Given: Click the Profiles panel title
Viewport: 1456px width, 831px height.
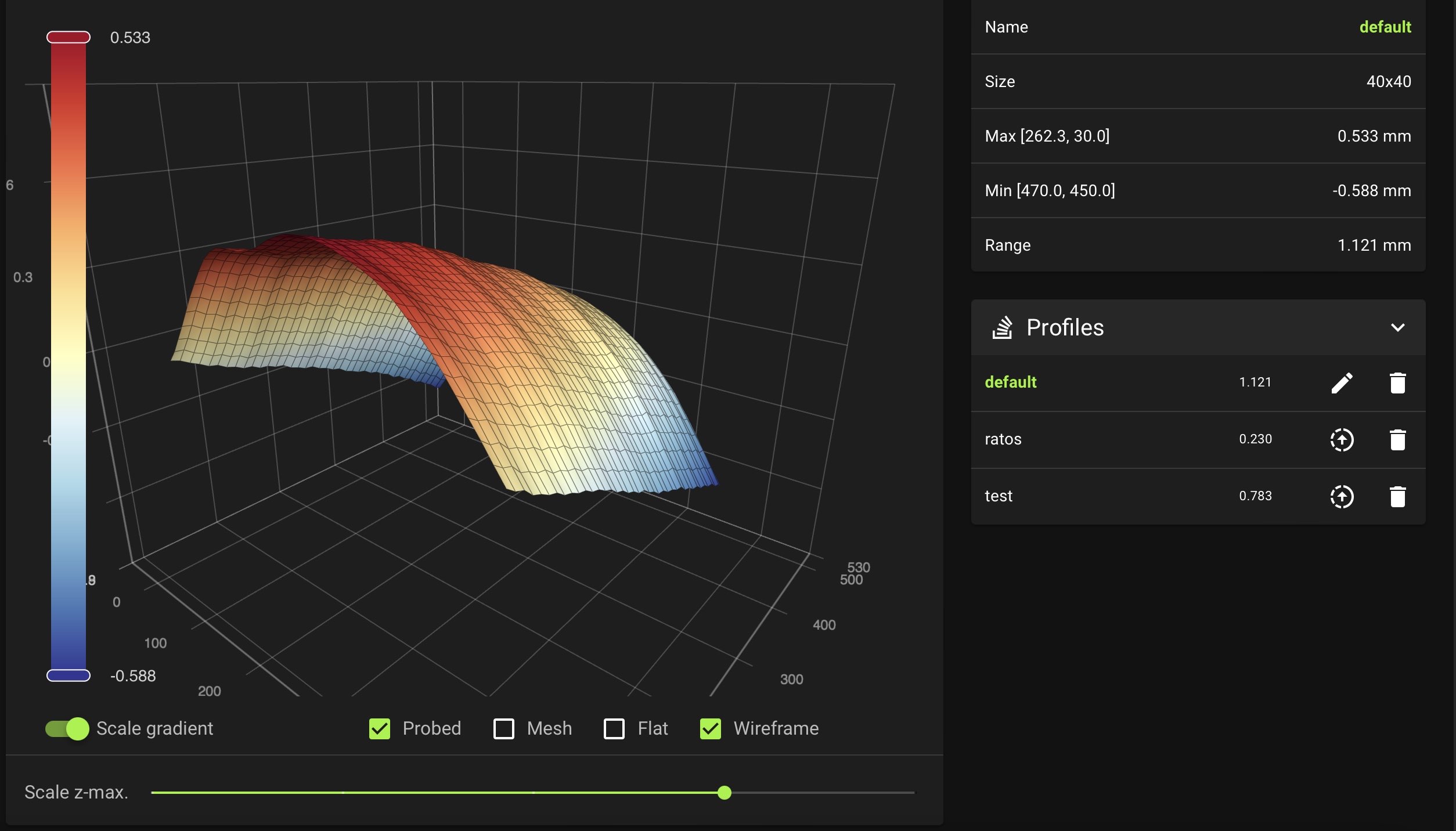Looking at the screenshot, I should tap(1065, 327).
